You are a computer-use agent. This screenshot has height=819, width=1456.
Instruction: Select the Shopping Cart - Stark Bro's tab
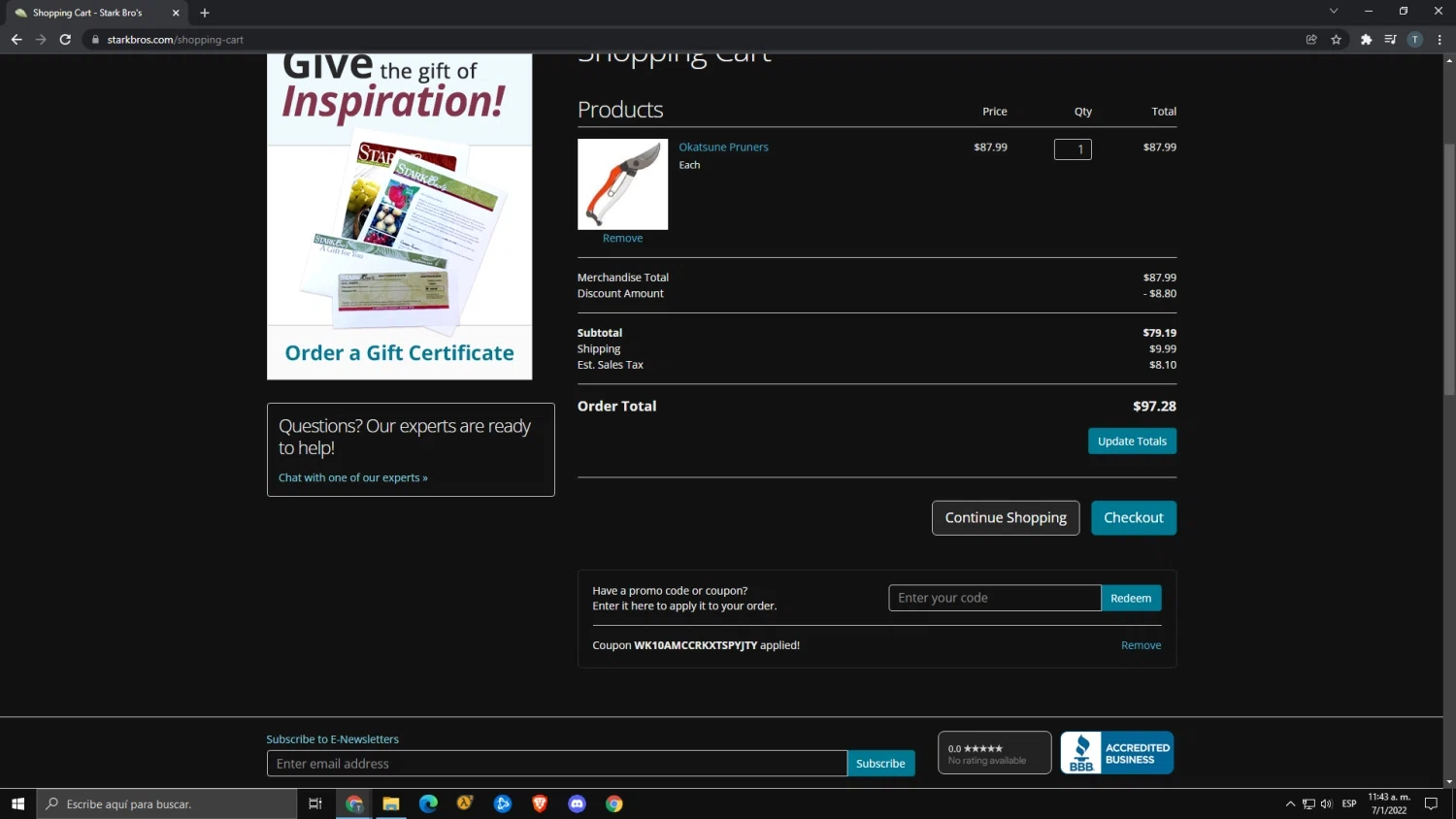tap(95, 13)
